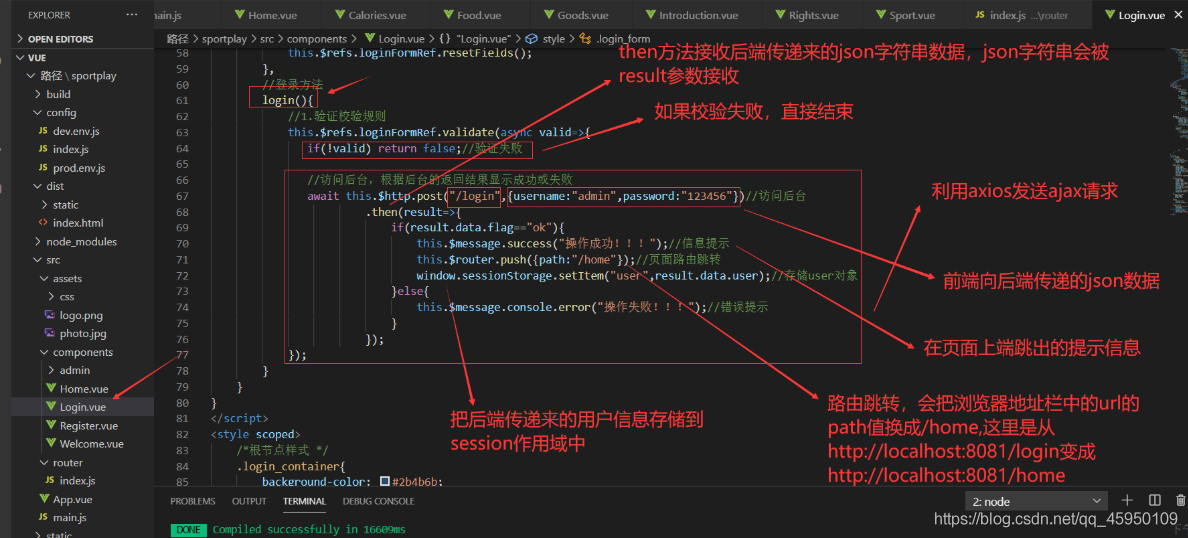Click the Vue icon beside App.vue
Viewport: 1188px width, 538px height.
pyautogui.click(x=43, y=499)
